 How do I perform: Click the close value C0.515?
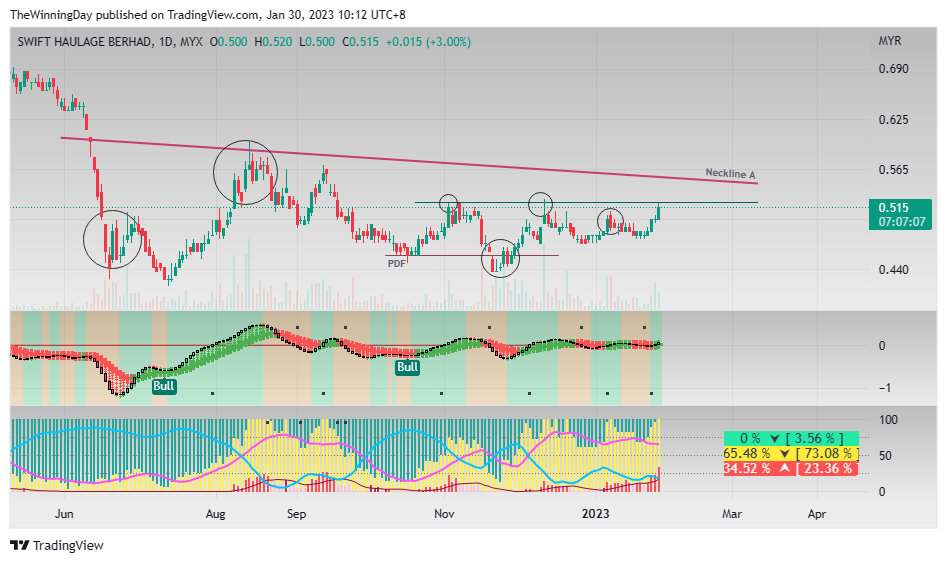[361, 42]
